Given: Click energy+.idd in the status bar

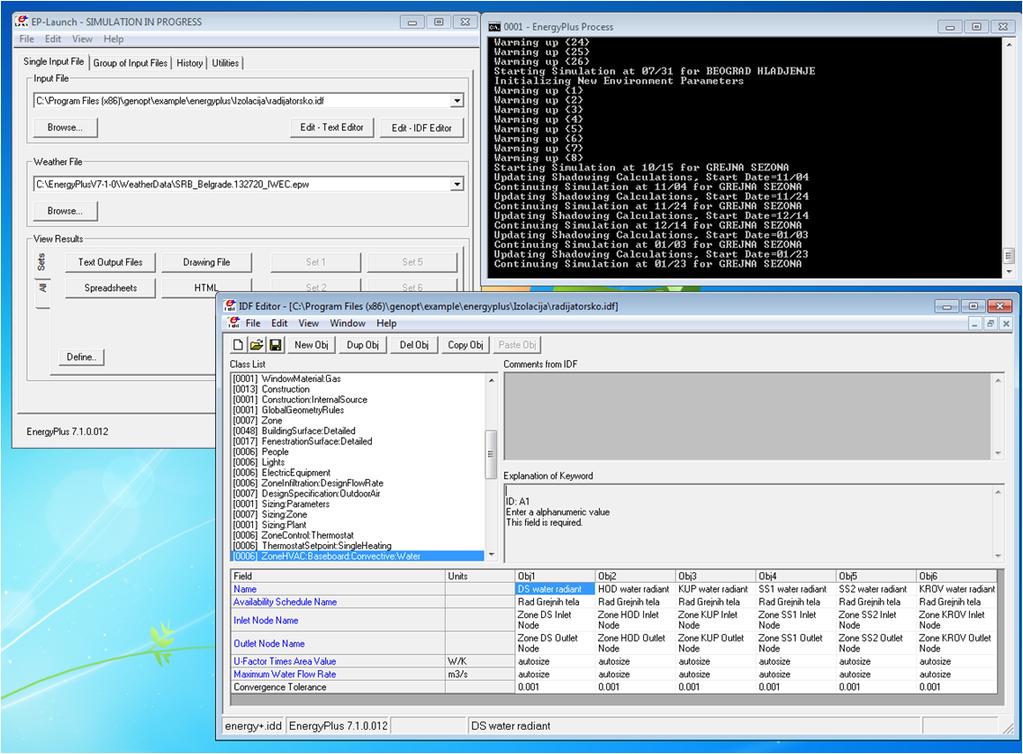Looking at the screenshot, I should 253,726.
